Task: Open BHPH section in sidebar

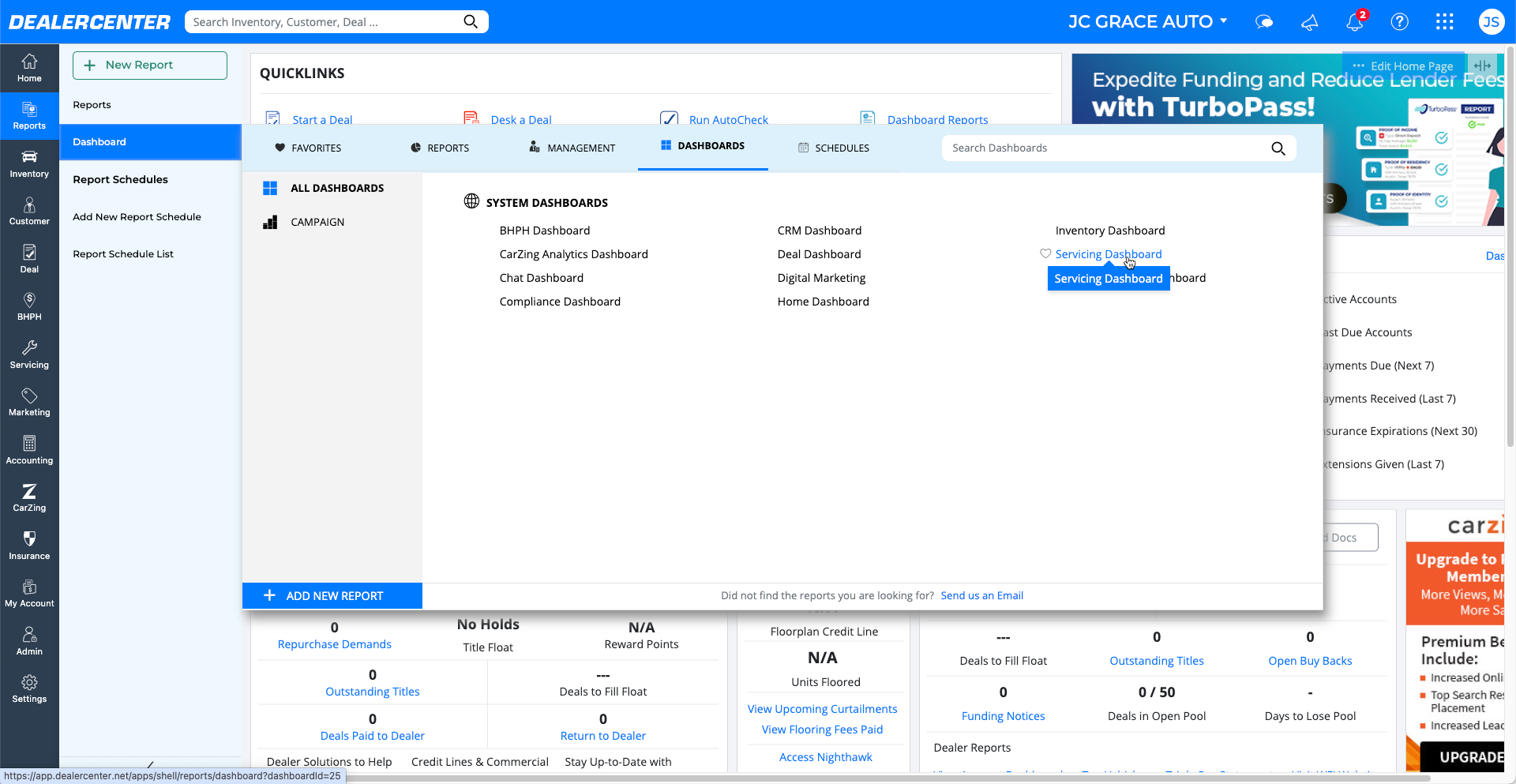Action: (x=29, y=306)
